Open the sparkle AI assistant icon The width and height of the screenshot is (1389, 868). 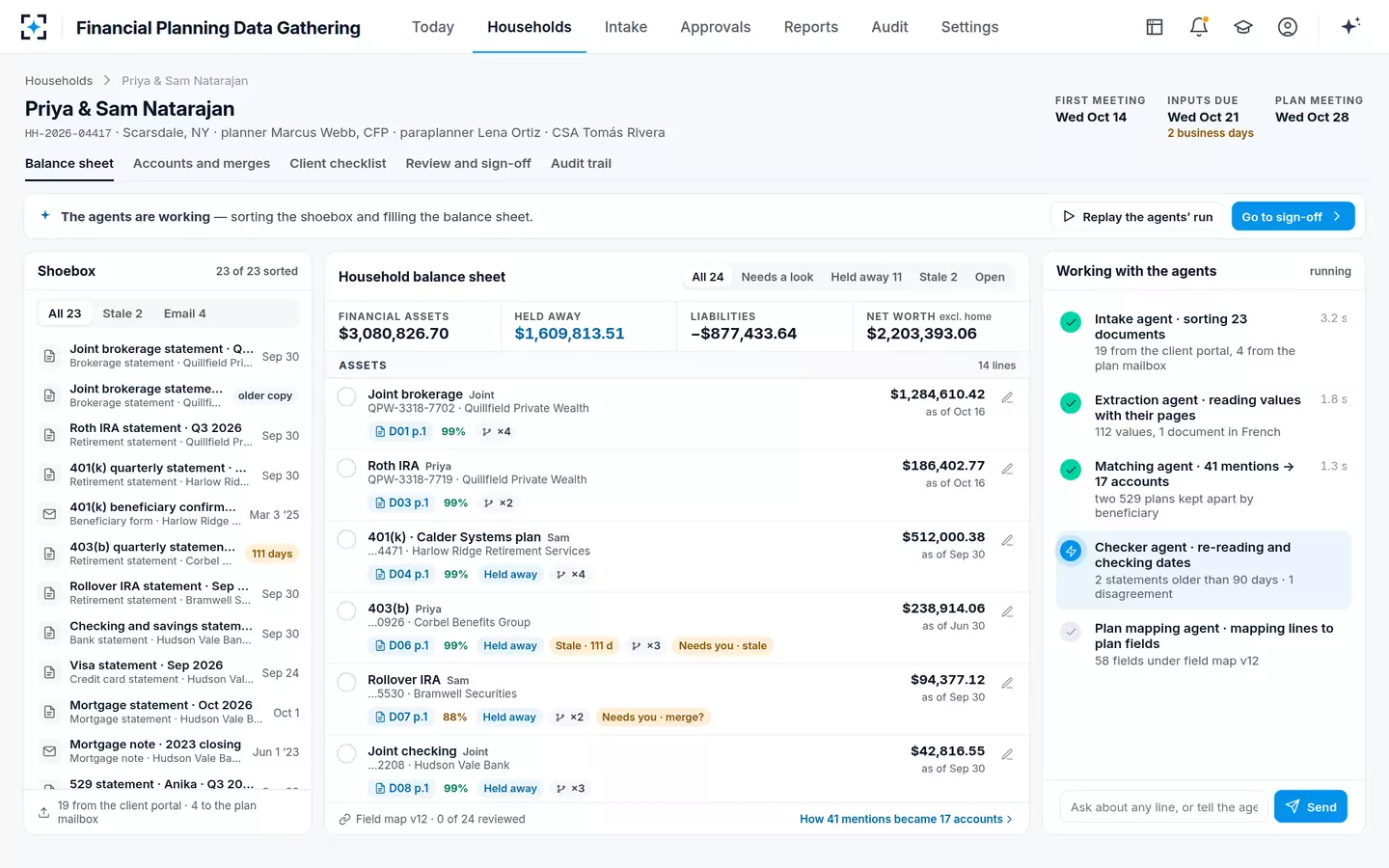point(1350,26)
